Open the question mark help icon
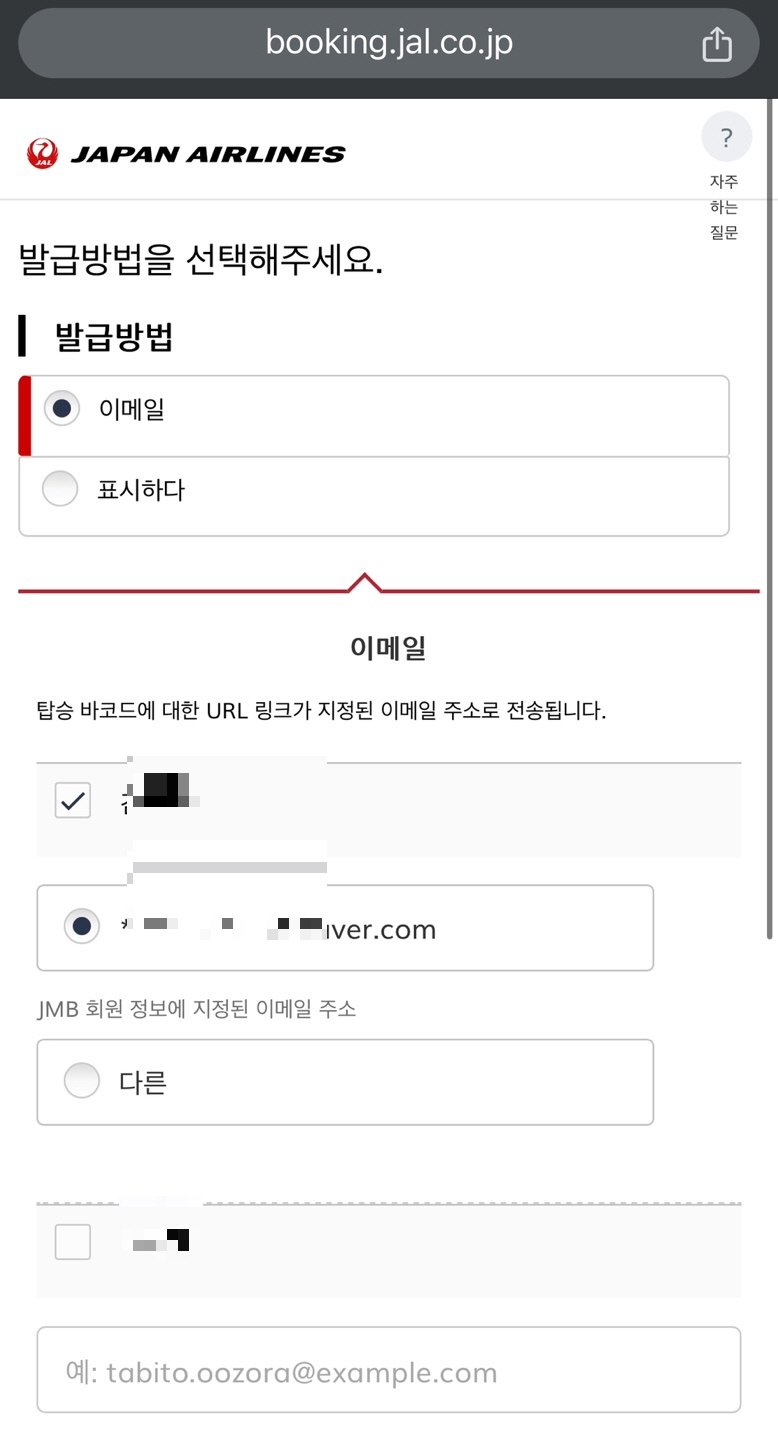Viewport: 778px width, 1440px height. pos(726,138)
